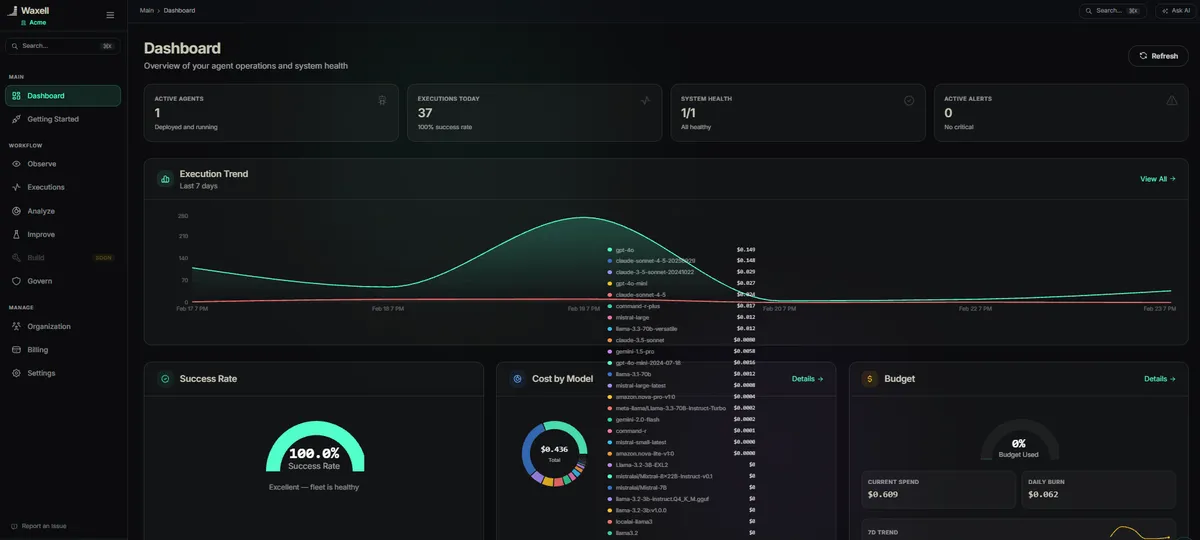
Task: Click the pulse icon on Executions Today card
Action: tap(645, 100)
